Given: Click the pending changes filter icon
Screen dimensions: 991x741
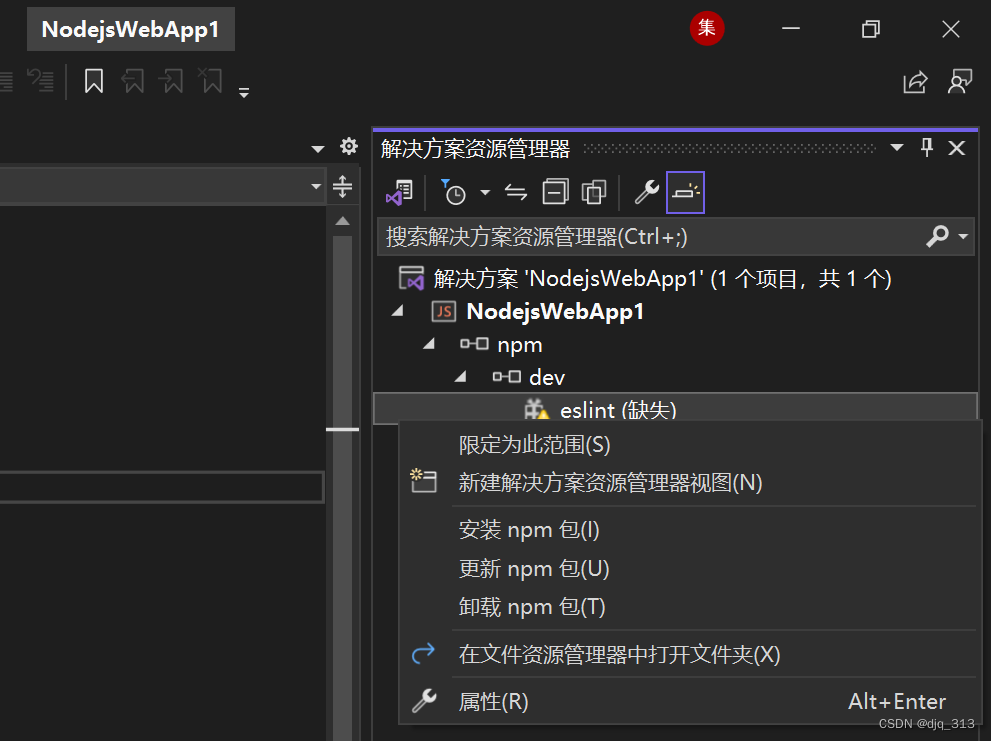Looking at the screenshot, I should click(x=453, y=192).
